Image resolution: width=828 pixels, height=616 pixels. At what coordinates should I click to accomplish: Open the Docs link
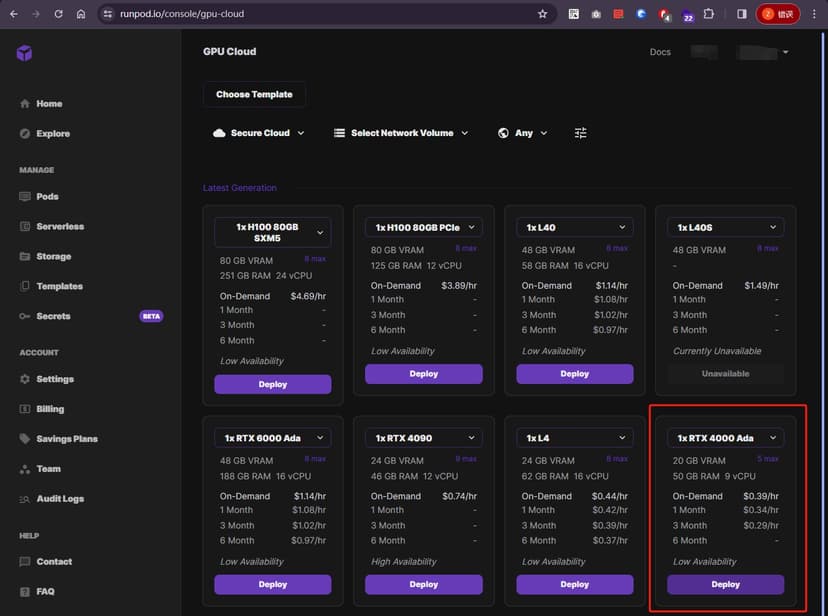coord(660,52)
